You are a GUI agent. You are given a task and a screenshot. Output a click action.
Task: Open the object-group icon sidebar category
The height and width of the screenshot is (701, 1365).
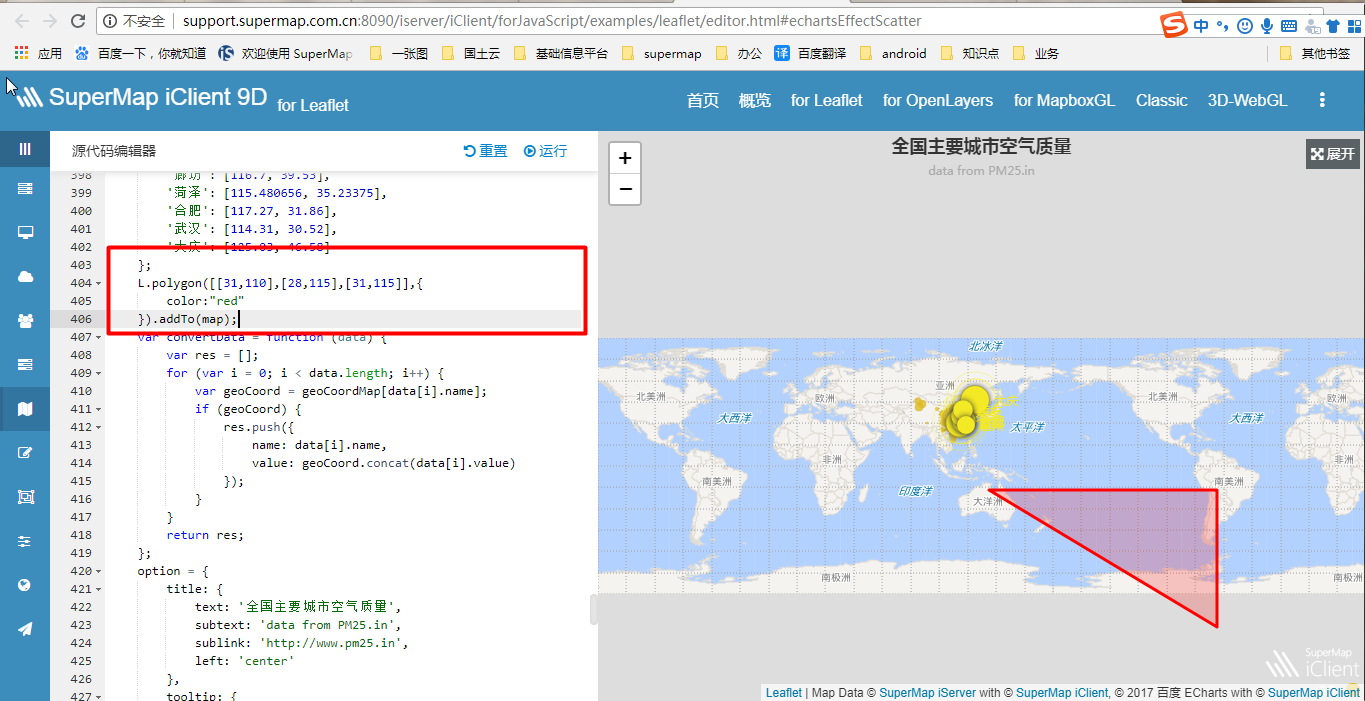(x=25, y=496)
